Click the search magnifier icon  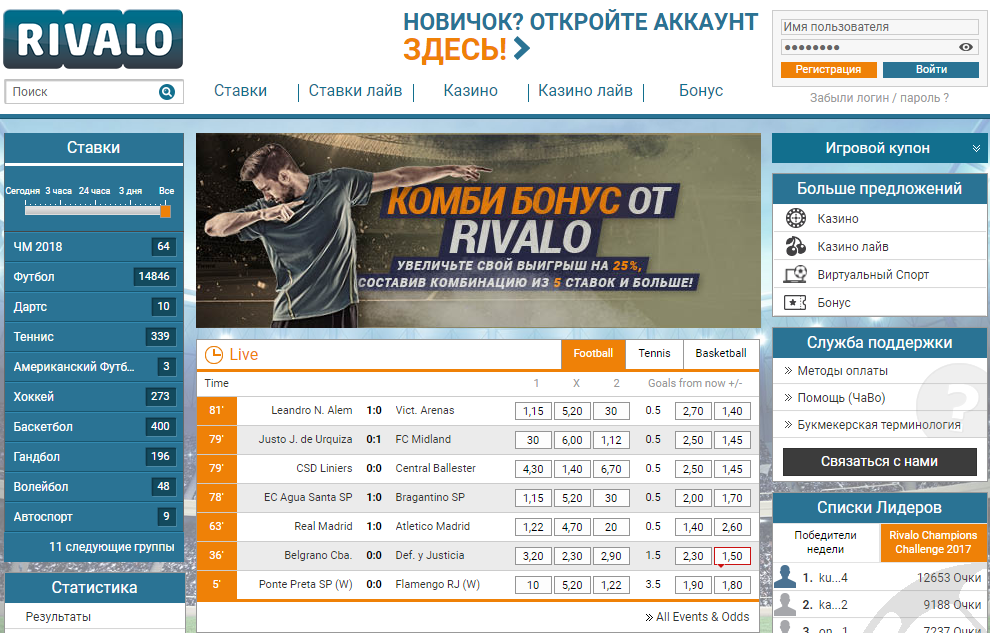167,92
